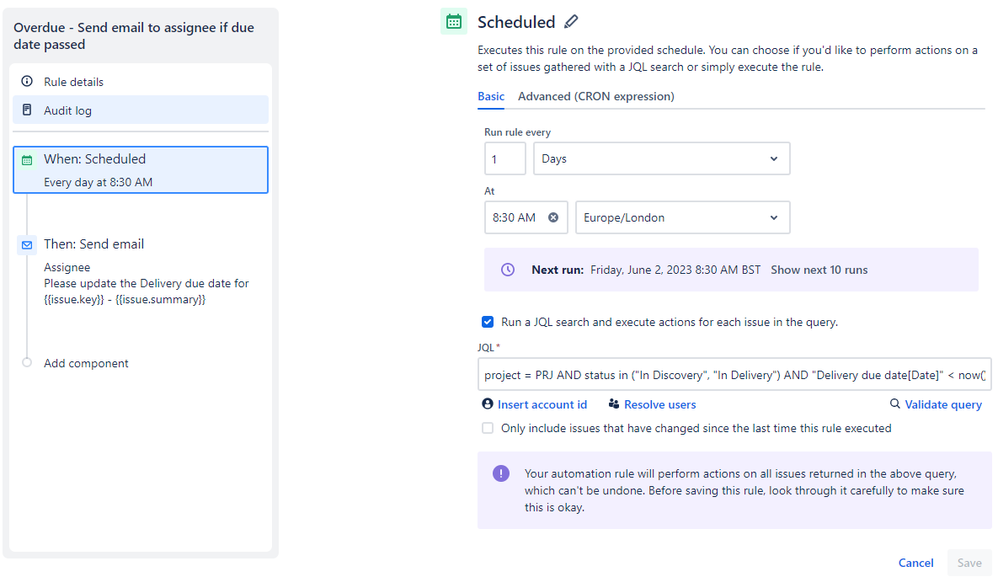Click the clock icon beside Next run

tap(508, 270)
